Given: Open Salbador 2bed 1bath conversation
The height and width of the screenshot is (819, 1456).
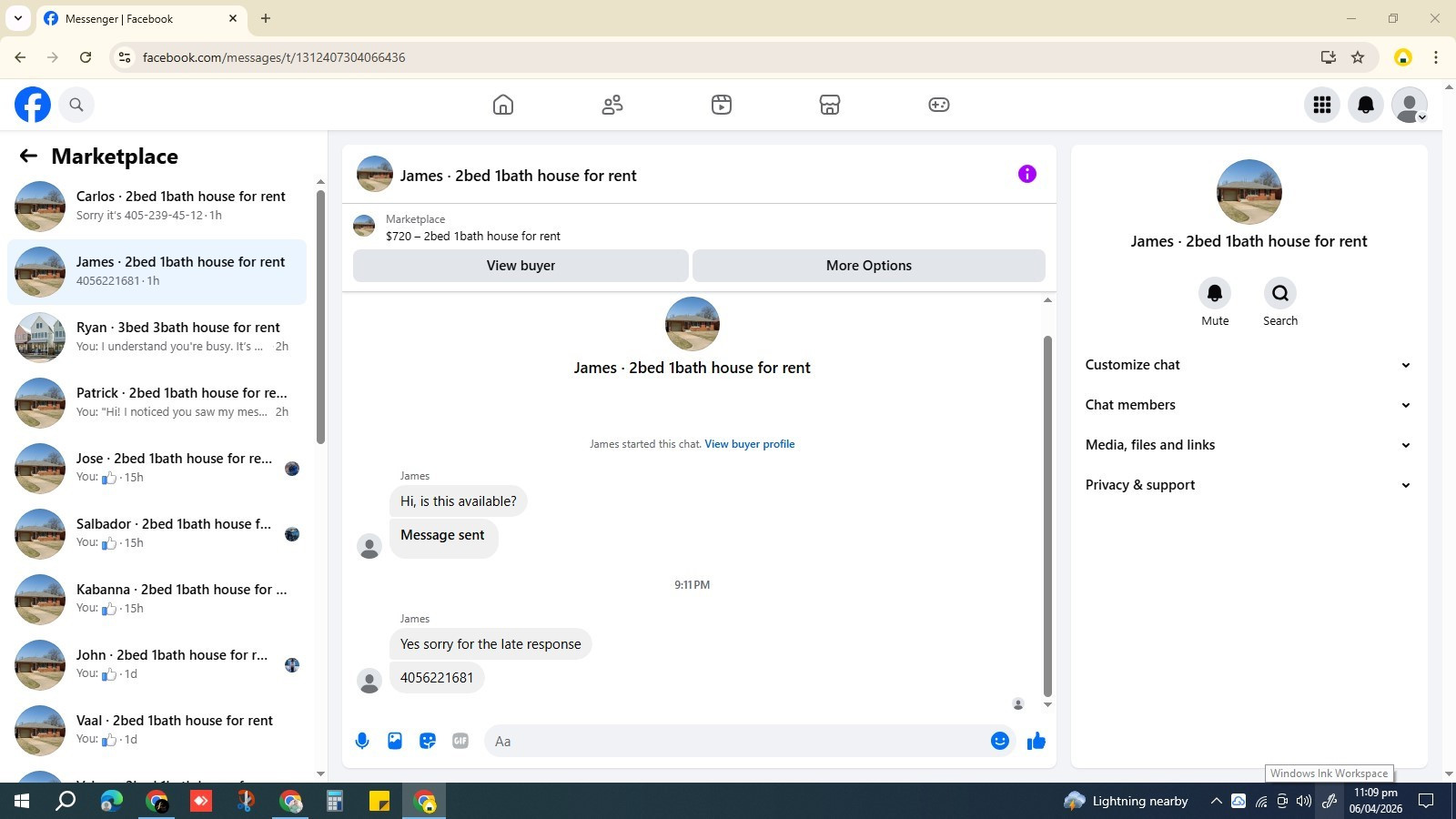Looking at the screenshot, I should 157,533.
